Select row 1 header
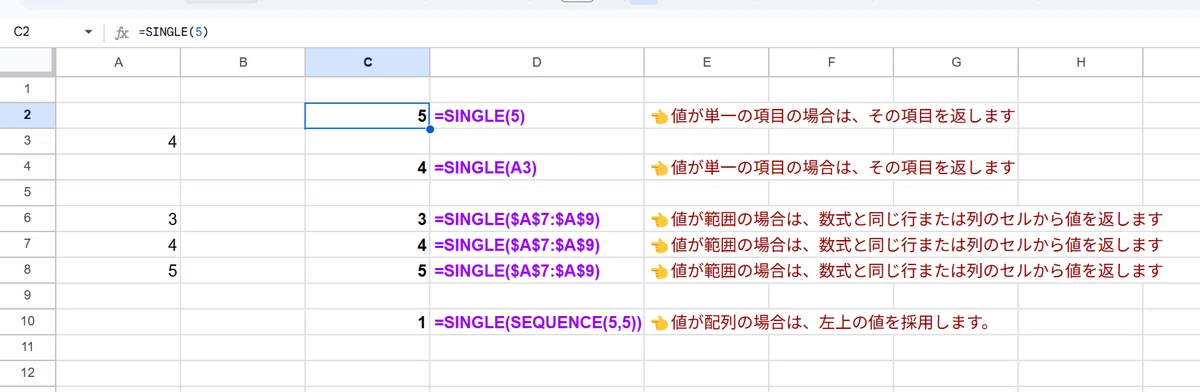 (x=28, y=90)
